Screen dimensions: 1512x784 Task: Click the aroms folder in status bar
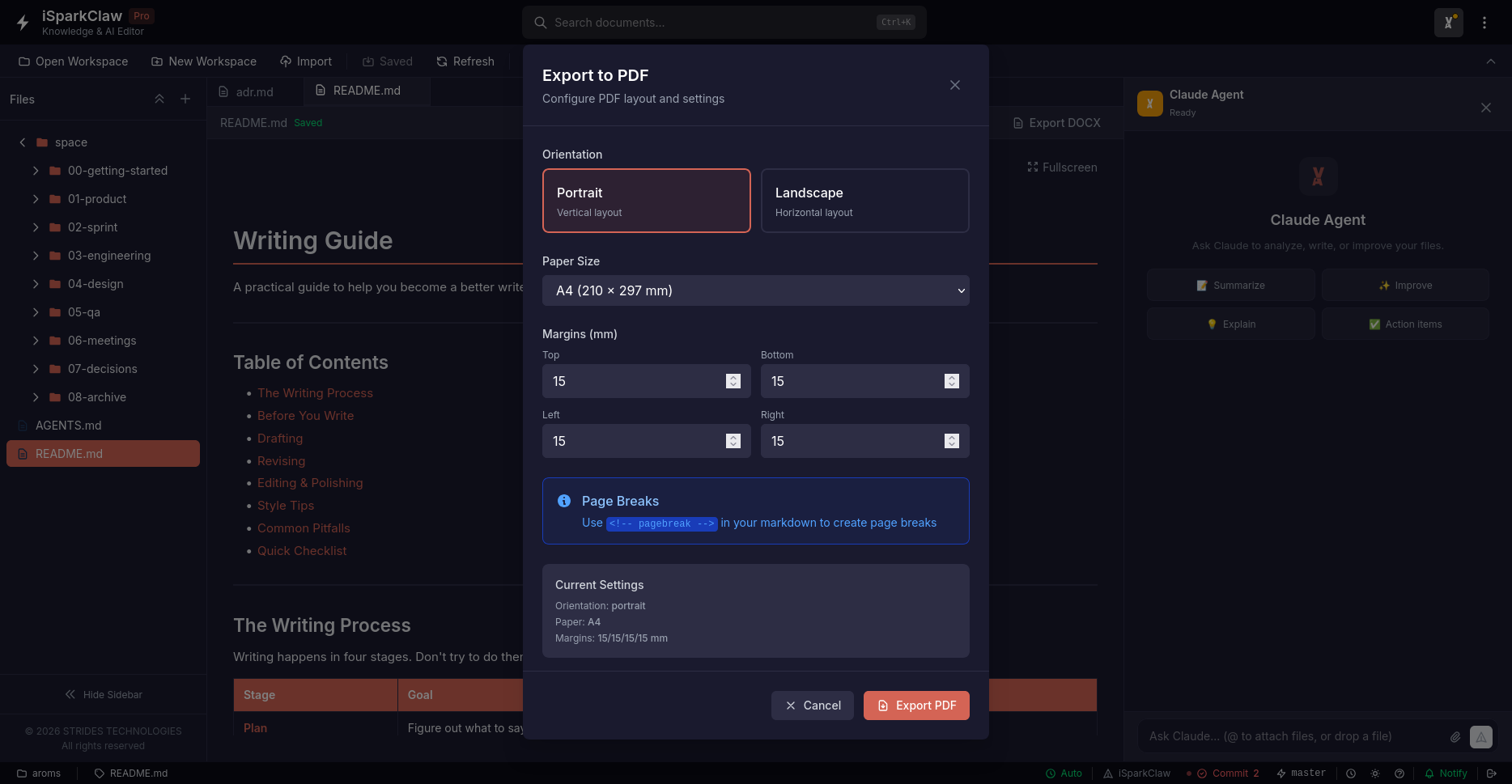(39, 773)
